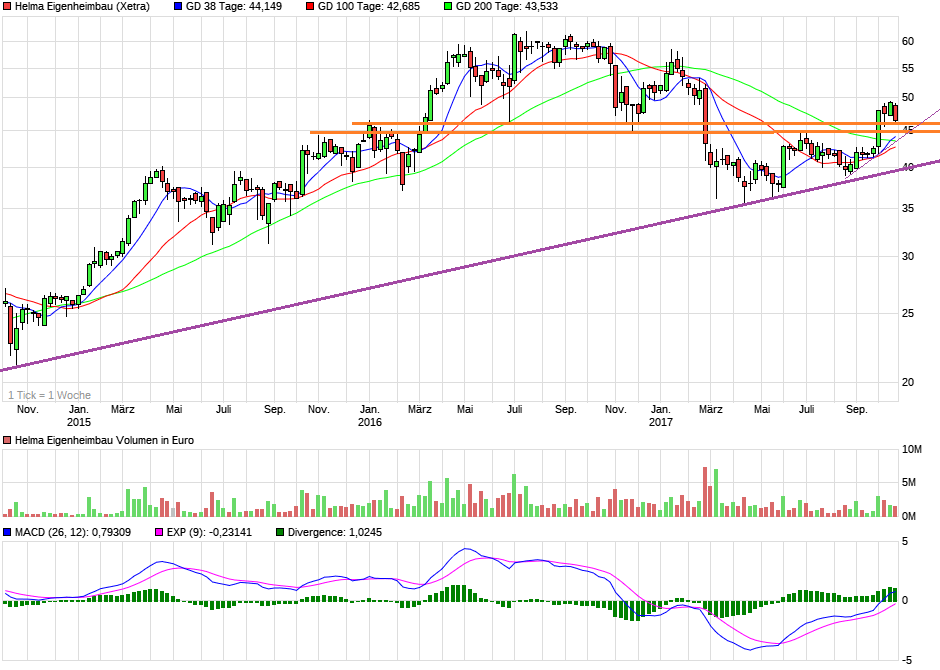This screenshot has height=670, width=940.
Task: Click the 'Helma Eigenheimbau Volumen in Euro' label
Action: tap(104, 440)
